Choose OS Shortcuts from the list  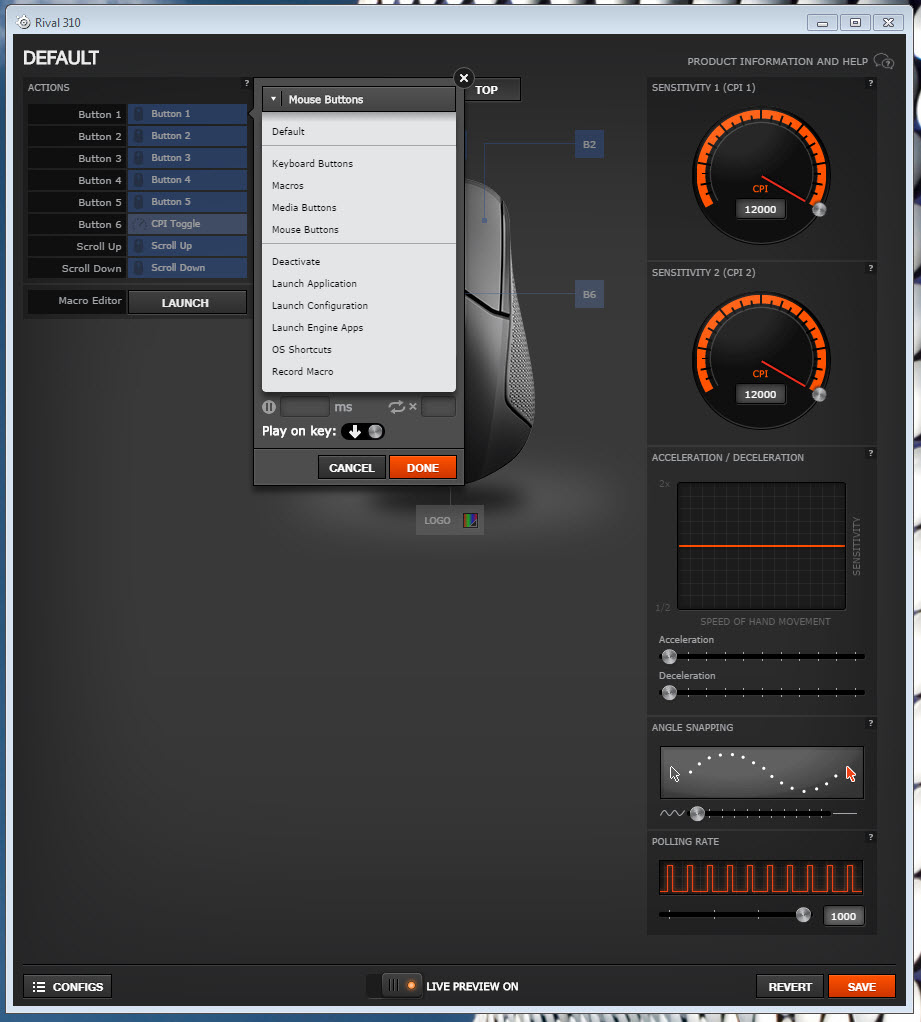tap(358, 350)
